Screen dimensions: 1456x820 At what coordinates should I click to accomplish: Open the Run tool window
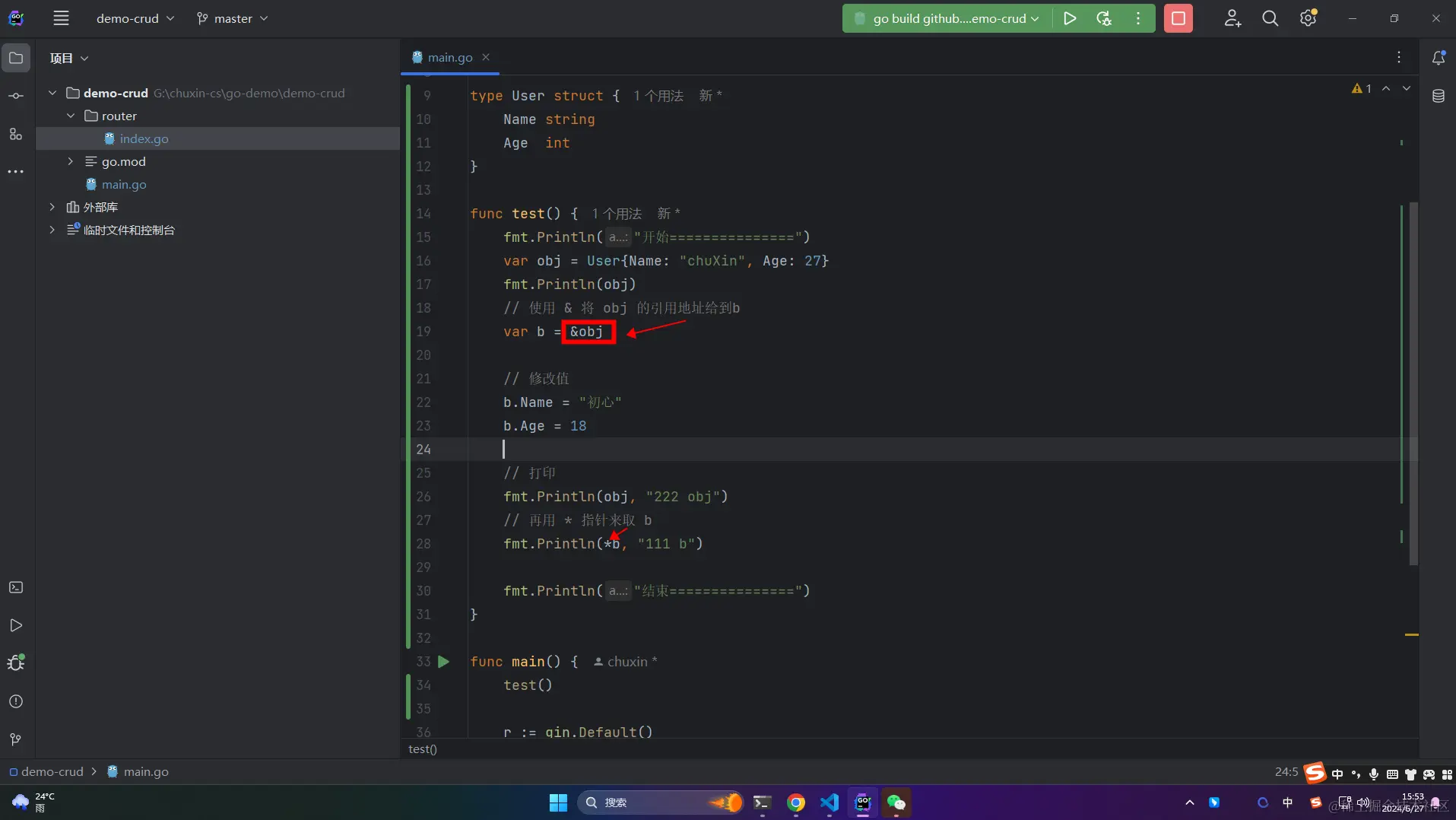(x=16, y=625)
